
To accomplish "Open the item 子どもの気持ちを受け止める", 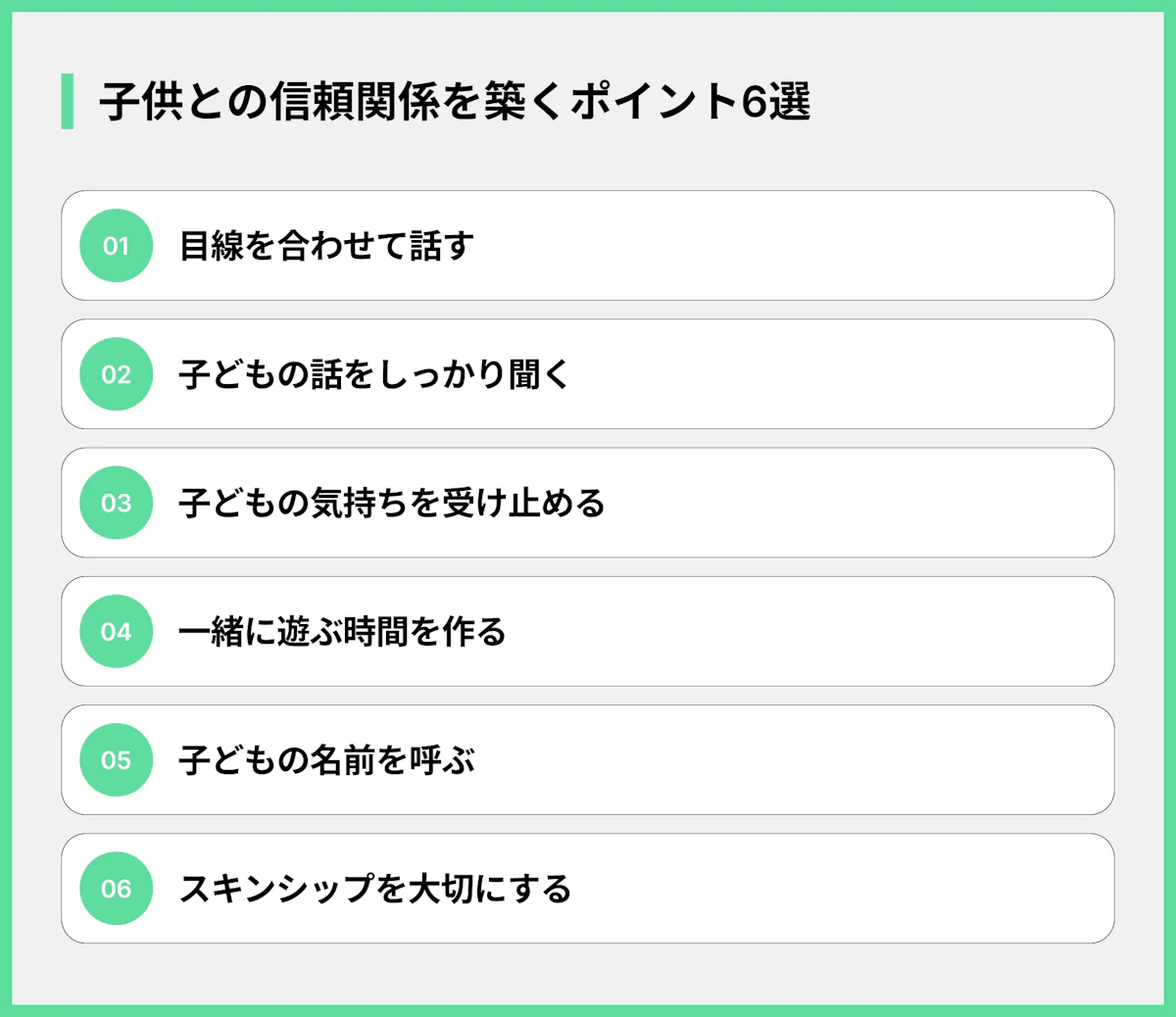I will (391, 503).
